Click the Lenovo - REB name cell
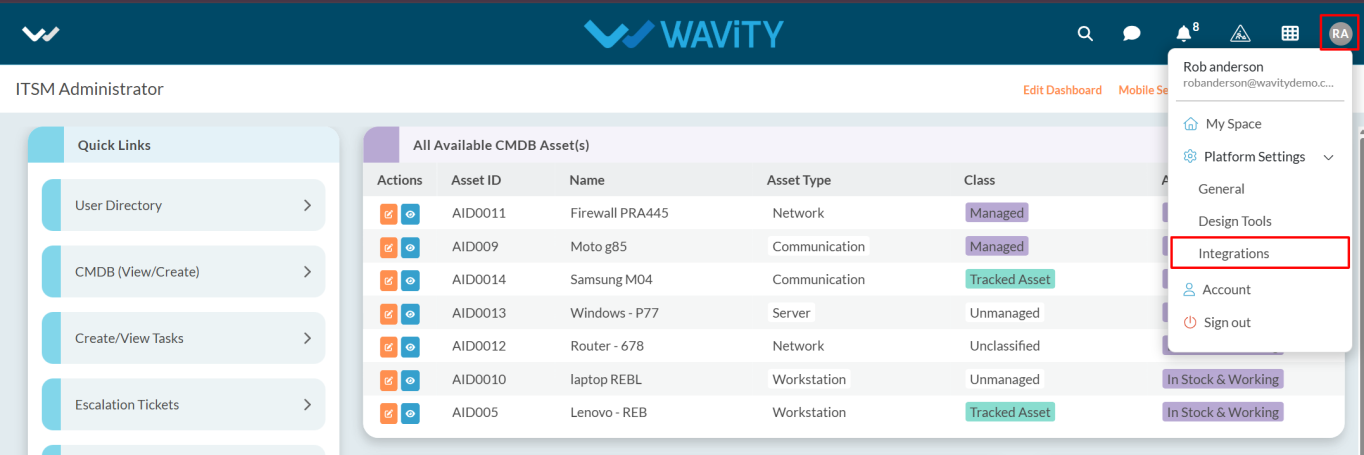Image resolution: width=1364 pixels, height=455 pixels. (609, 413)
